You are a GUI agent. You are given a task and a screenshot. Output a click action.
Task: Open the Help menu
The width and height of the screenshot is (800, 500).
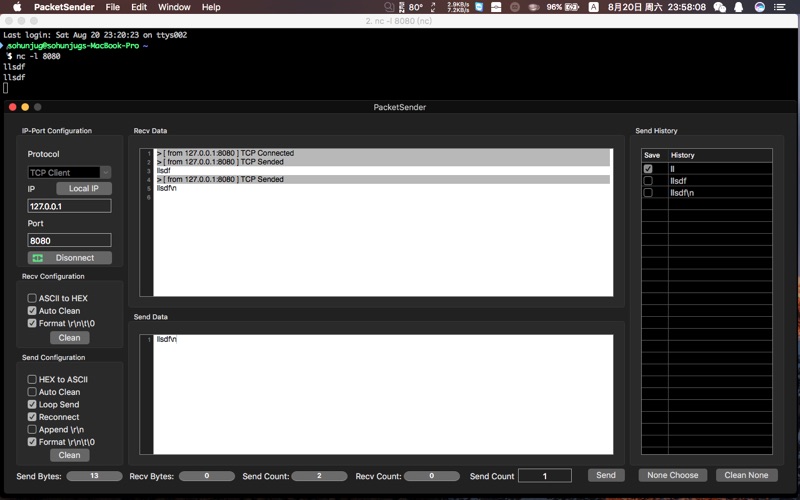tap(211, 7)
